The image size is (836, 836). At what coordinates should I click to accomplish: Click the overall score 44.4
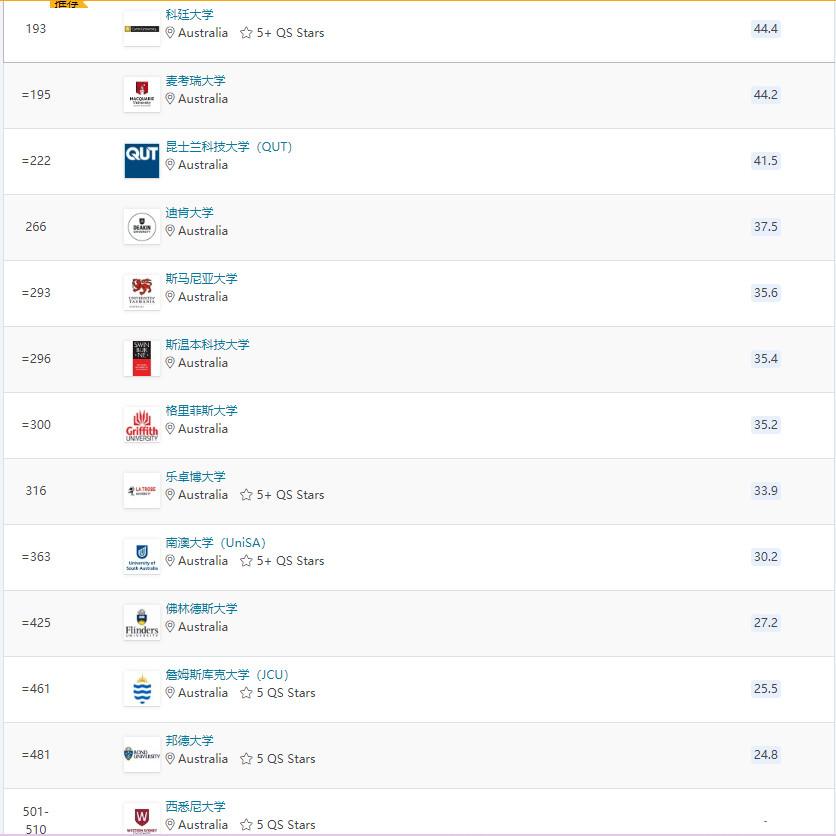pos(766,29)
